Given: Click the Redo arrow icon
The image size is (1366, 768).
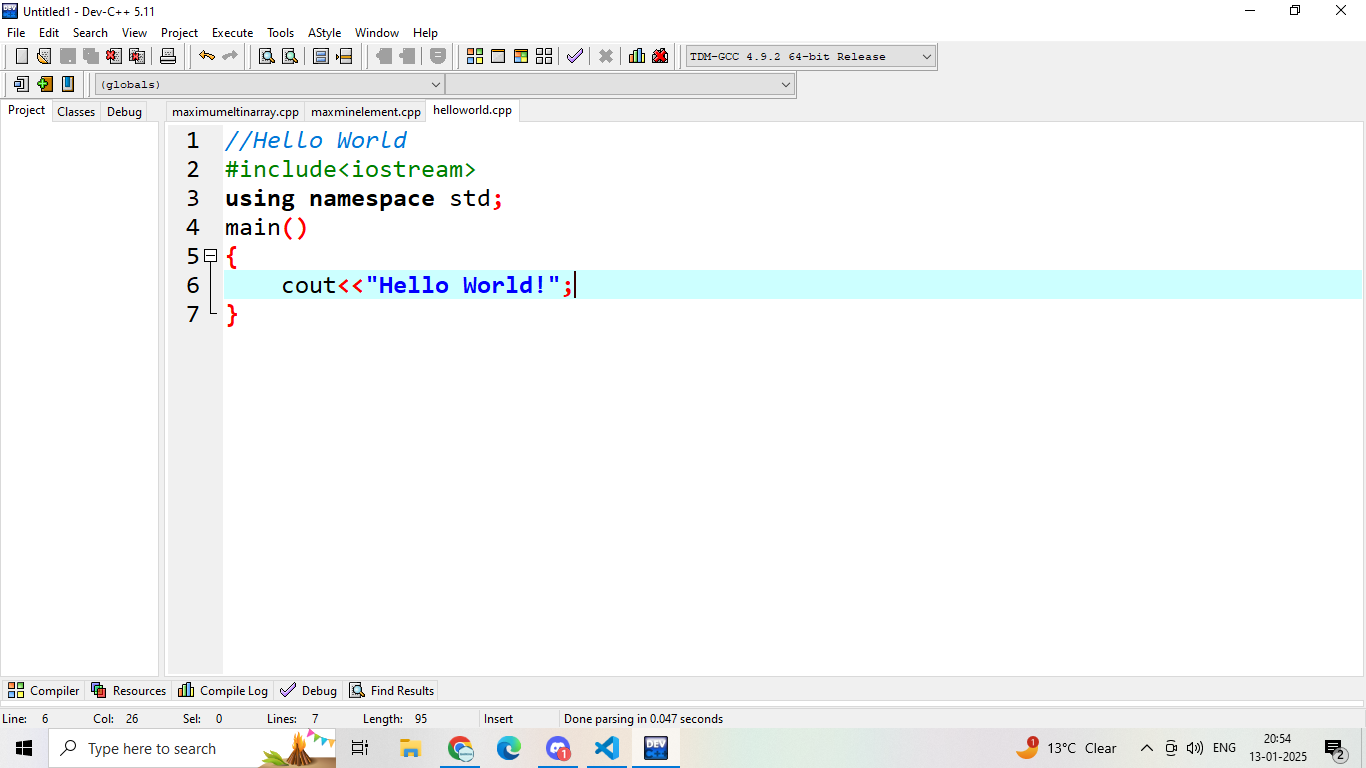Looking at the screenshot, I should pos(230,56).
